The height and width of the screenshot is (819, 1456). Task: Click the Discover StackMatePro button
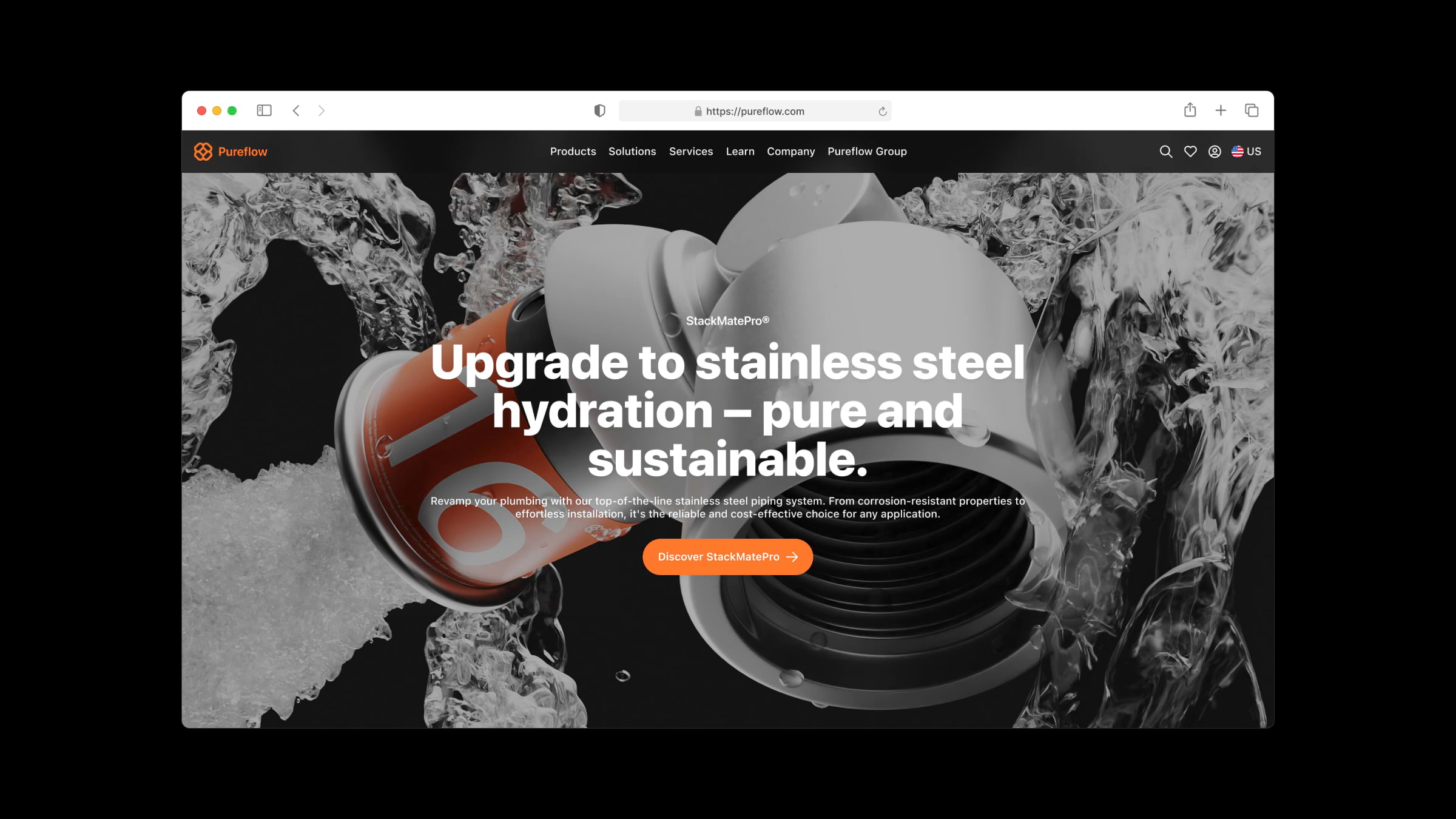point(728,557)
